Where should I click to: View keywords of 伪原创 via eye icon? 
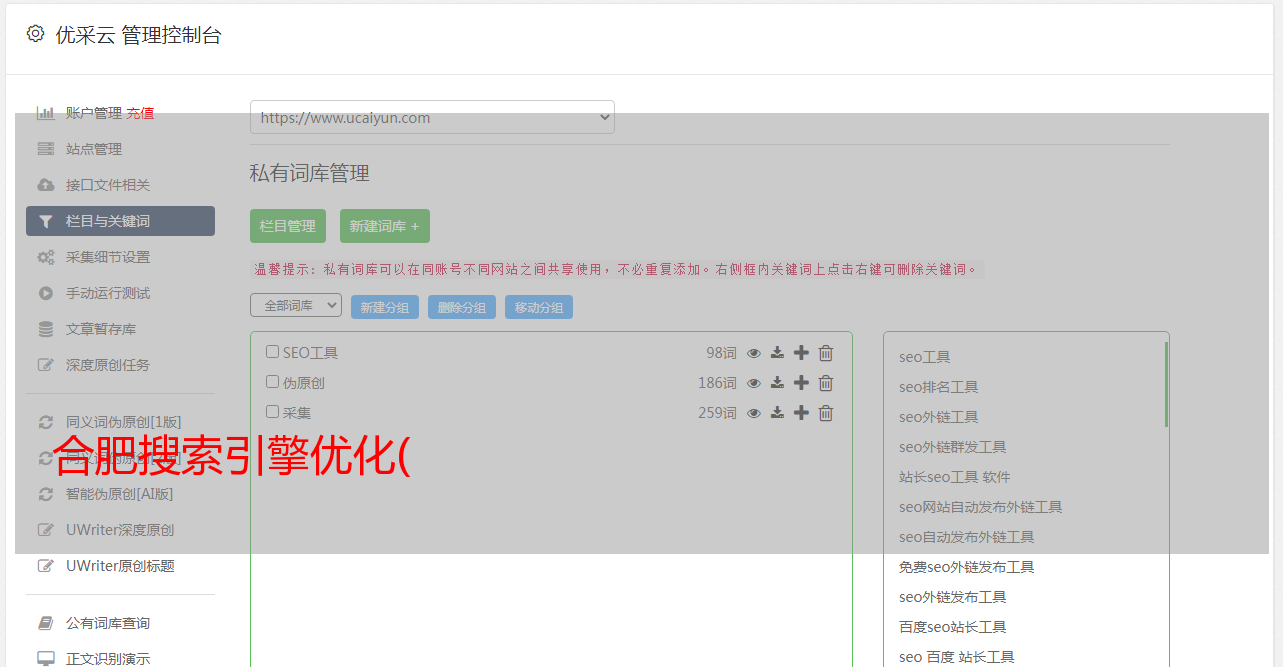(x=754, y=383)
